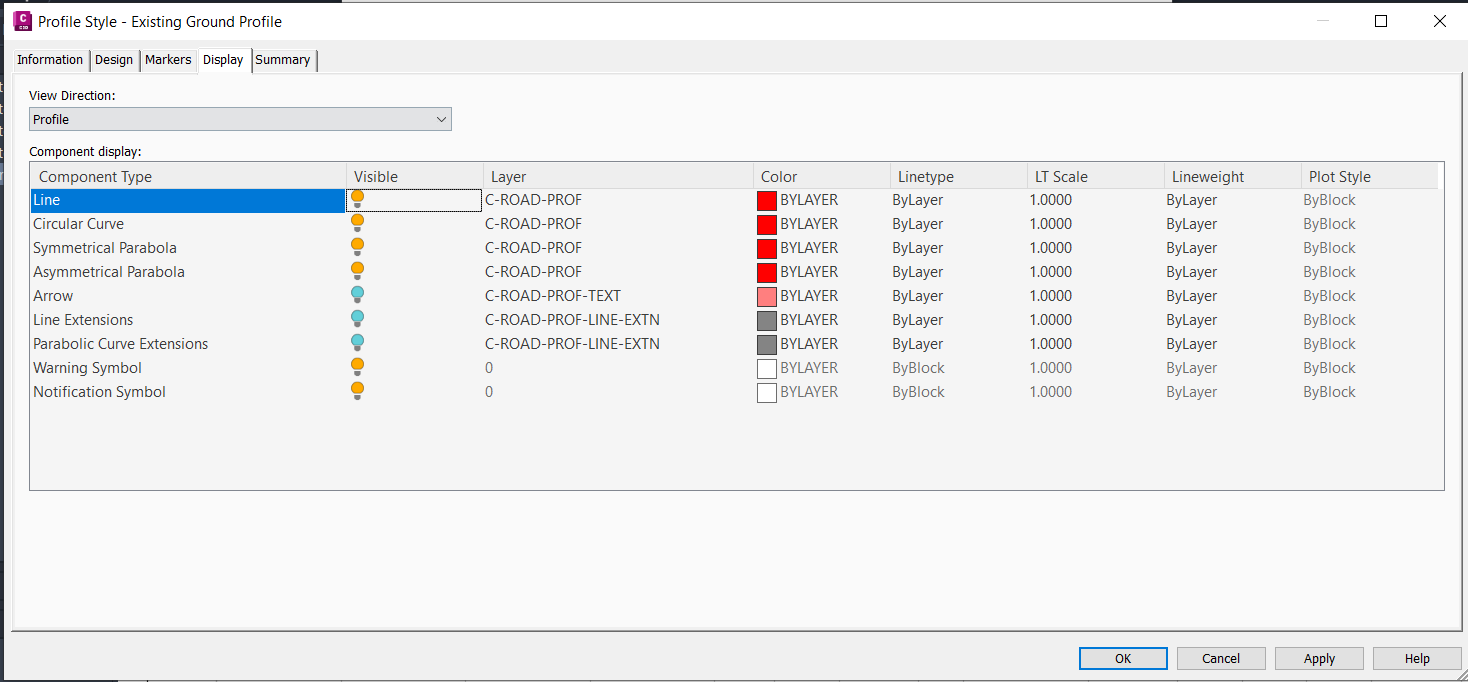The width and height of the screenshot is (1468, 682).
Task: Toggle Symmetrical Parabola visibility
Action: point(357,247)
